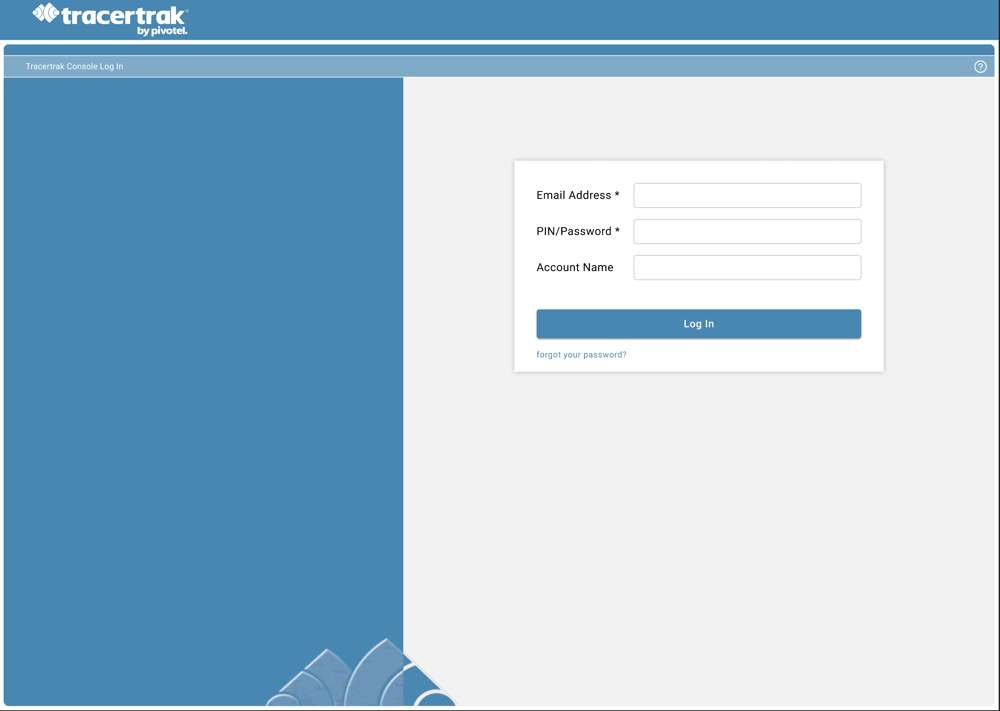The height and width of the screenshot is (711, 1000).
Task: Click the gray background below the login card
Action: (700, 520)
